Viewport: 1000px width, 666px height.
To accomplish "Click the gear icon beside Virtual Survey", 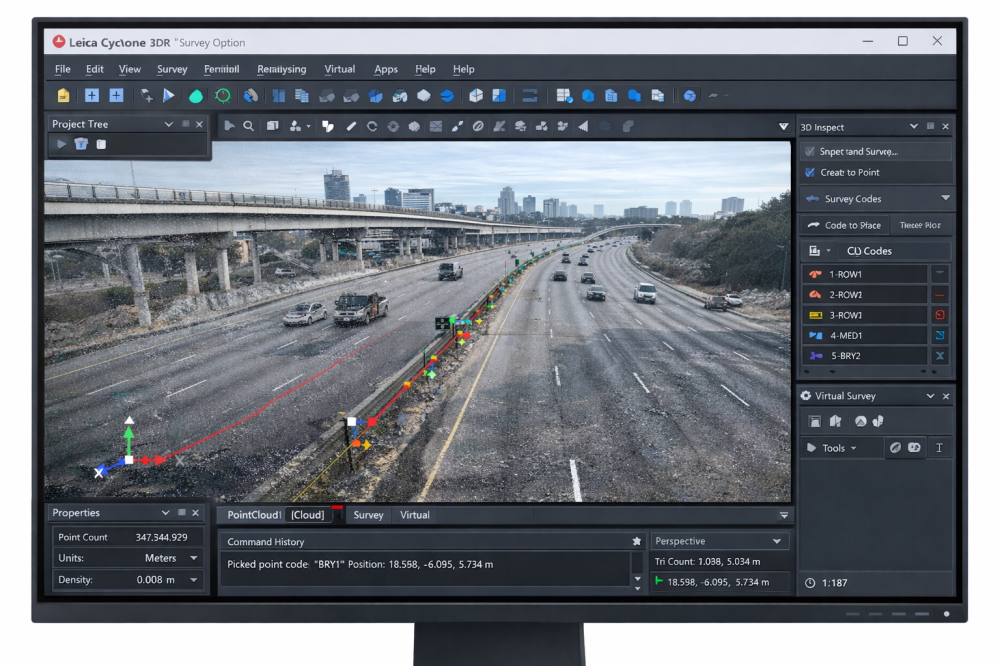I will [806, 396].
